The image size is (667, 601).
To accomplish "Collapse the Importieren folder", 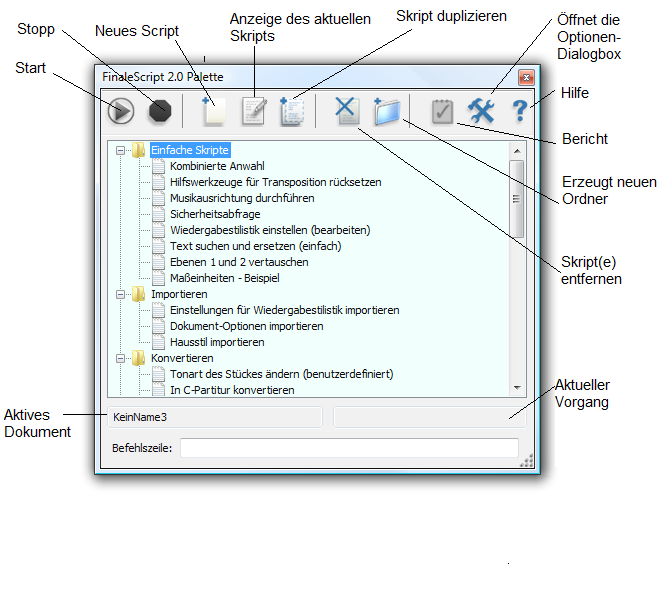I will coord(120,294).
